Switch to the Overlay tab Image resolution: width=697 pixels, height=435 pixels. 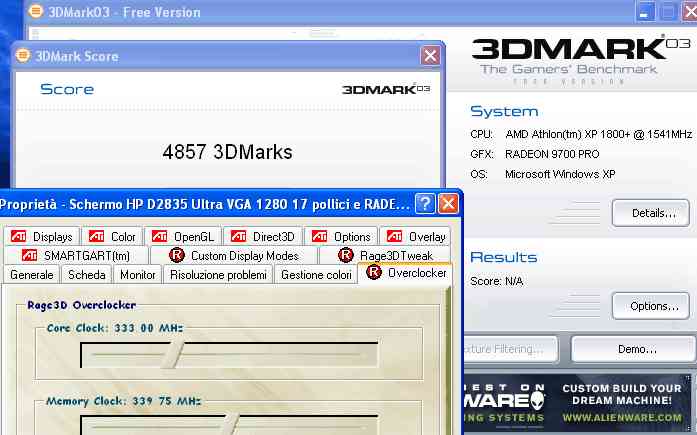(416, 236)
